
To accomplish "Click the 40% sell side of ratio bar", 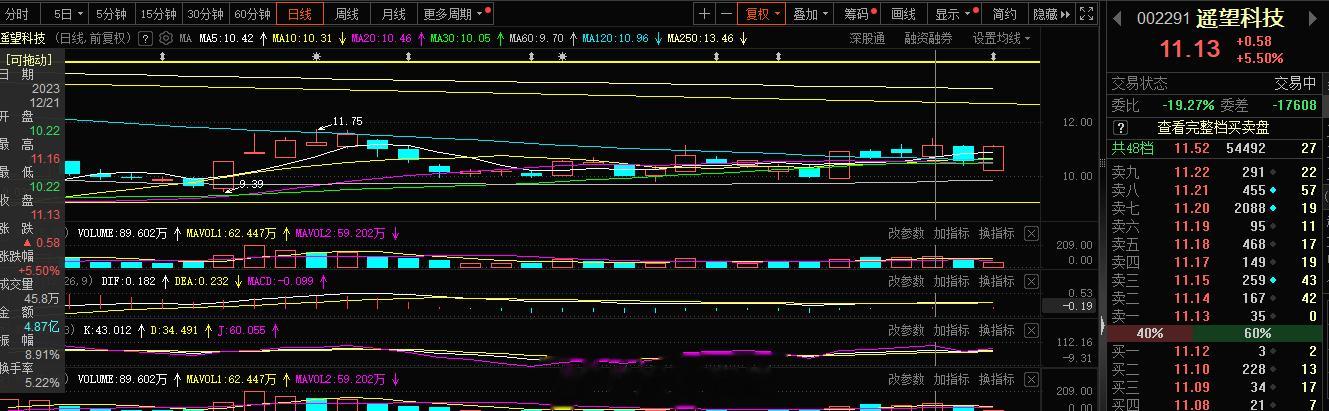I will click(1151, 333).
